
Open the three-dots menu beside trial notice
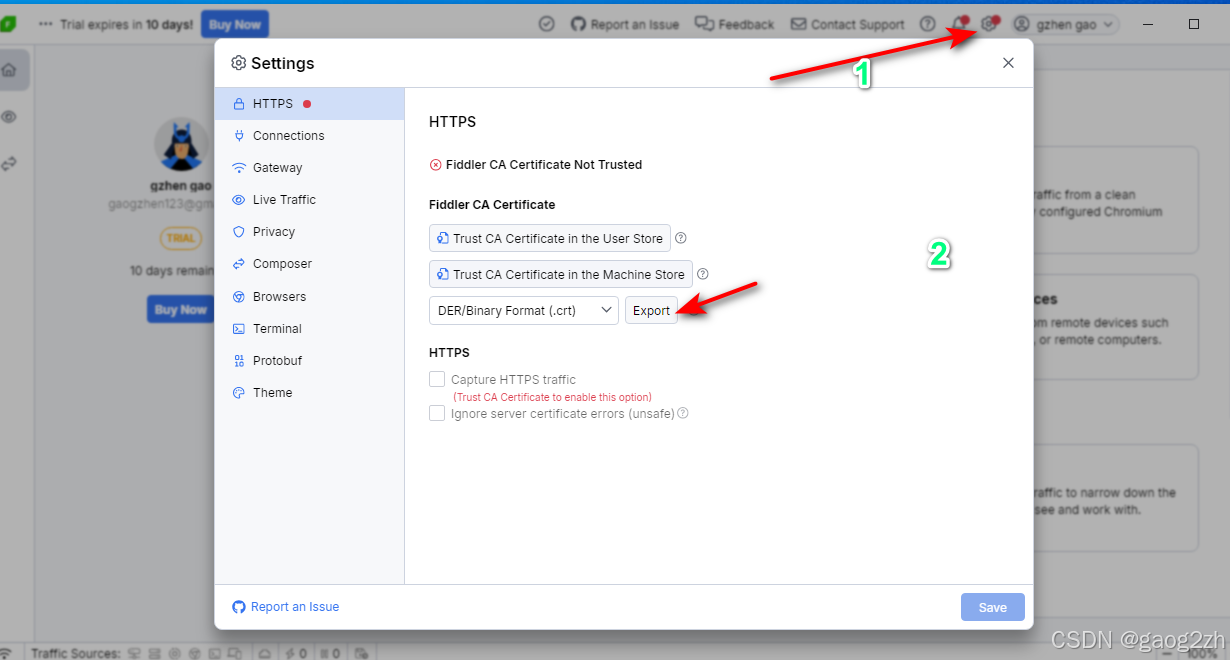pyautogui.click(x=45, y=24)
